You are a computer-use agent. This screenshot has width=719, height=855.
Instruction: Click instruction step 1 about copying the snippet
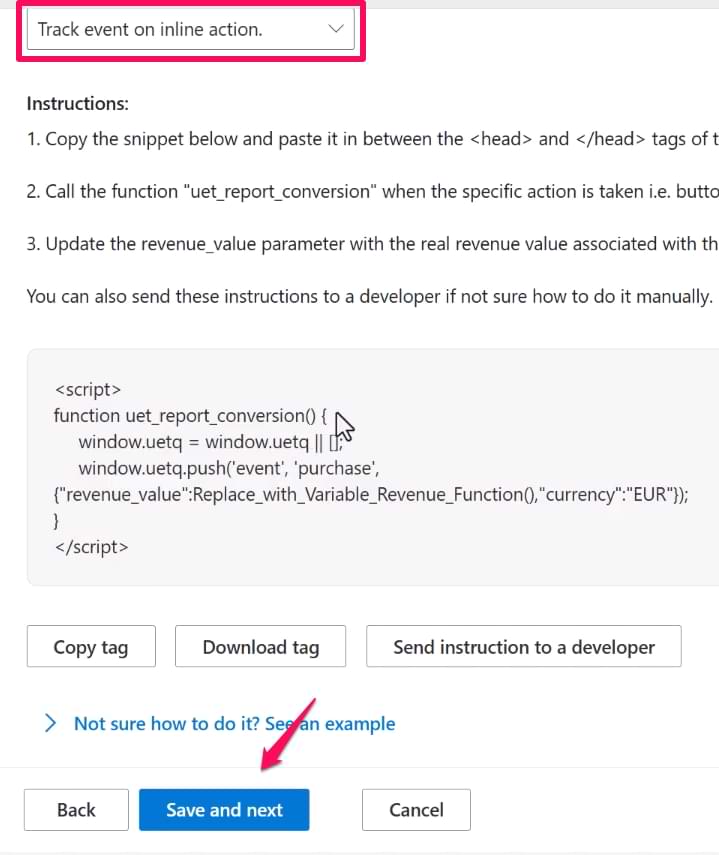tap(370, 139)
